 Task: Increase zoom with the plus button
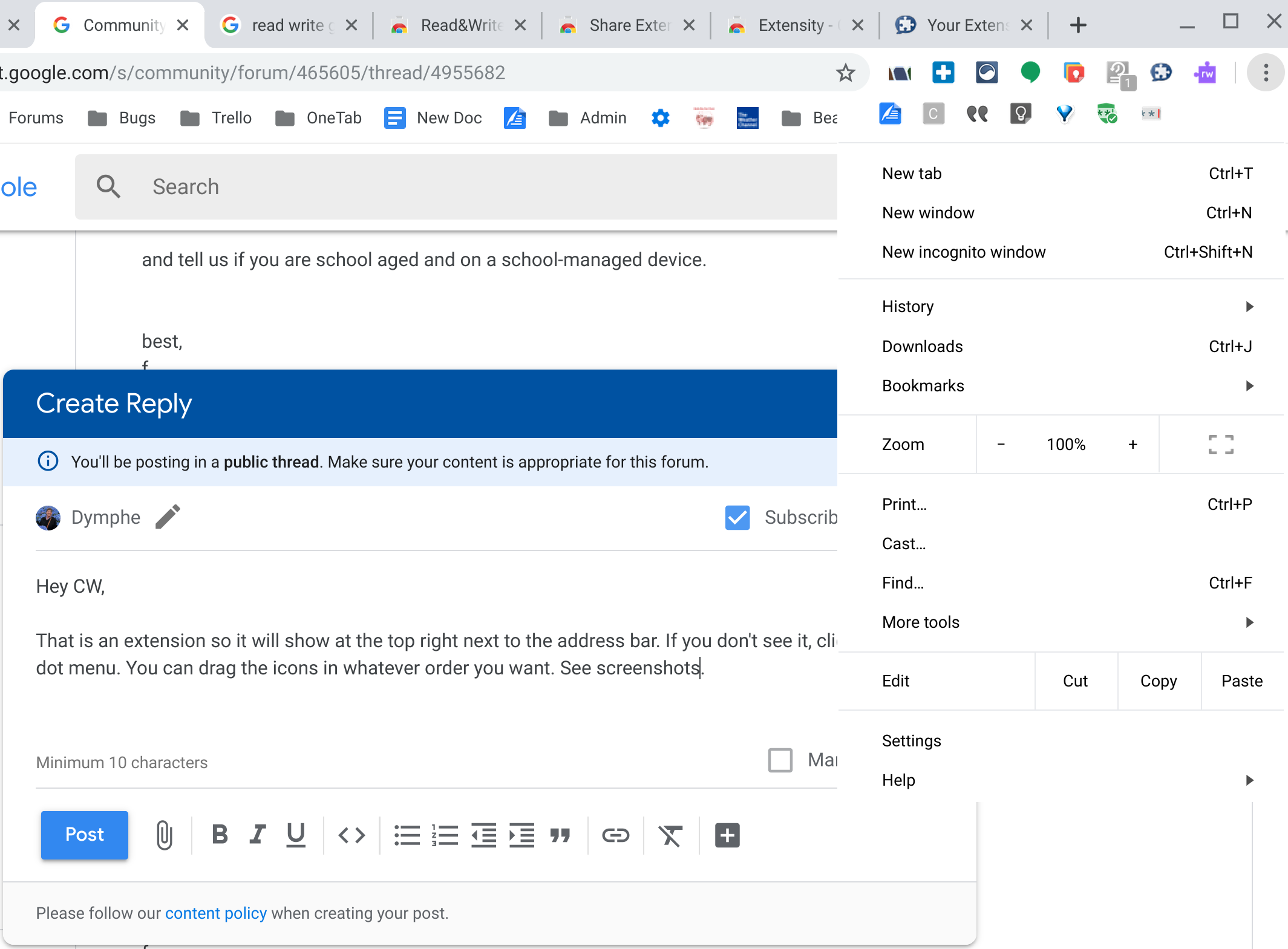pos(1133,445)
